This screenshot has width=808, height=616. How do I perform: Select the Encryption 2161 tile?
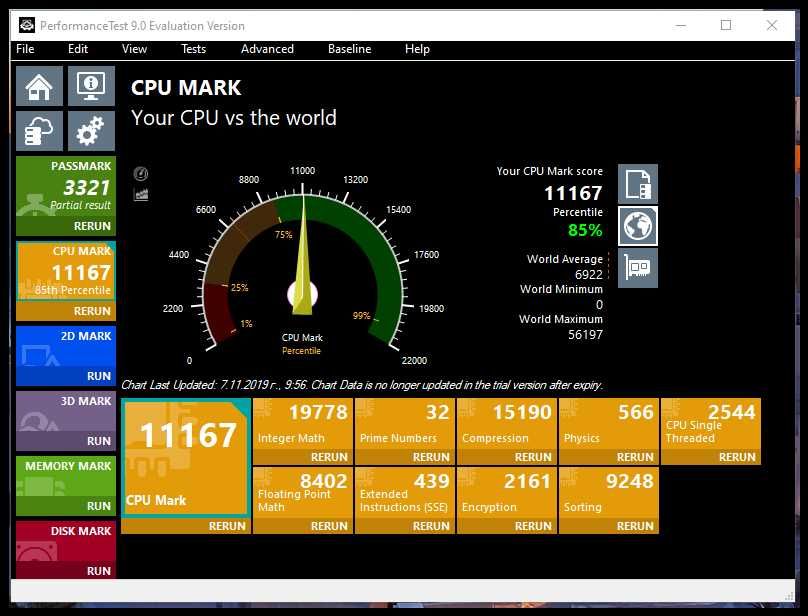pos(507,493)
